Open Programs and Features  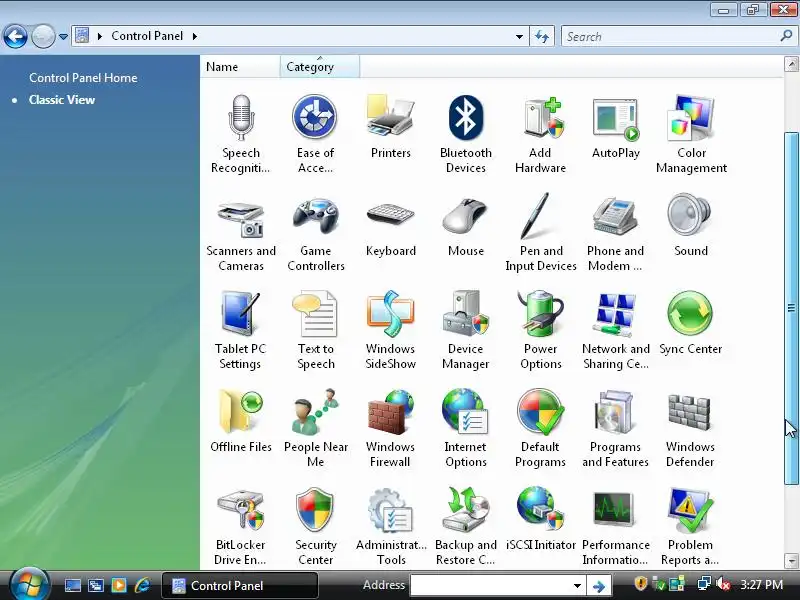[x=615, y=429]
